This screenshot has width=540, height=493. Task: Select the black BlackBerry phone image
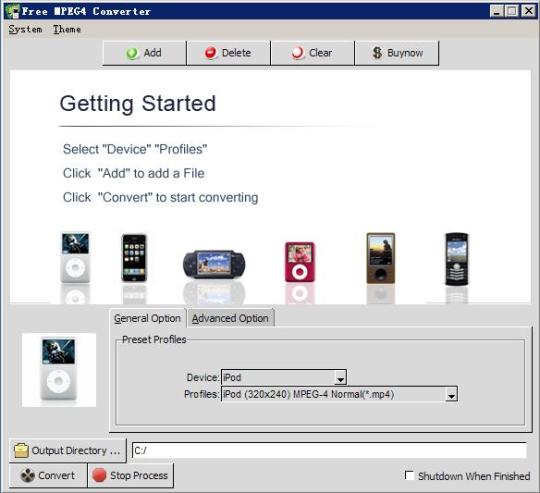457,259
